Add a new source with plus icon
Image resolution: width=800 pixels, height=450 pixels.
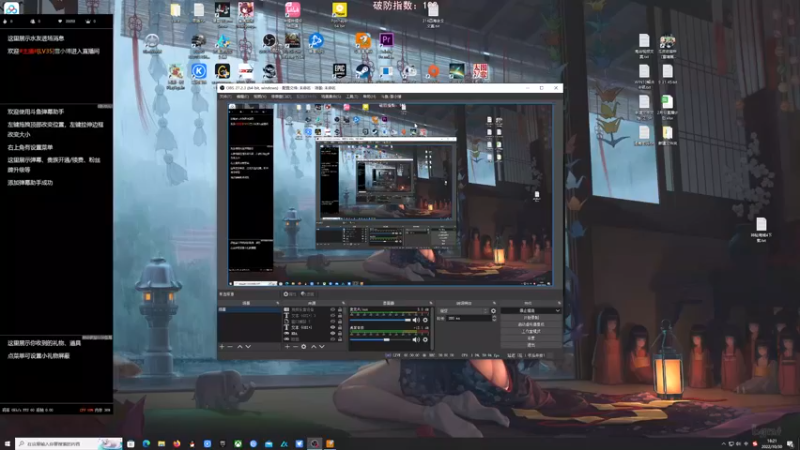click(x=287, y=346)
